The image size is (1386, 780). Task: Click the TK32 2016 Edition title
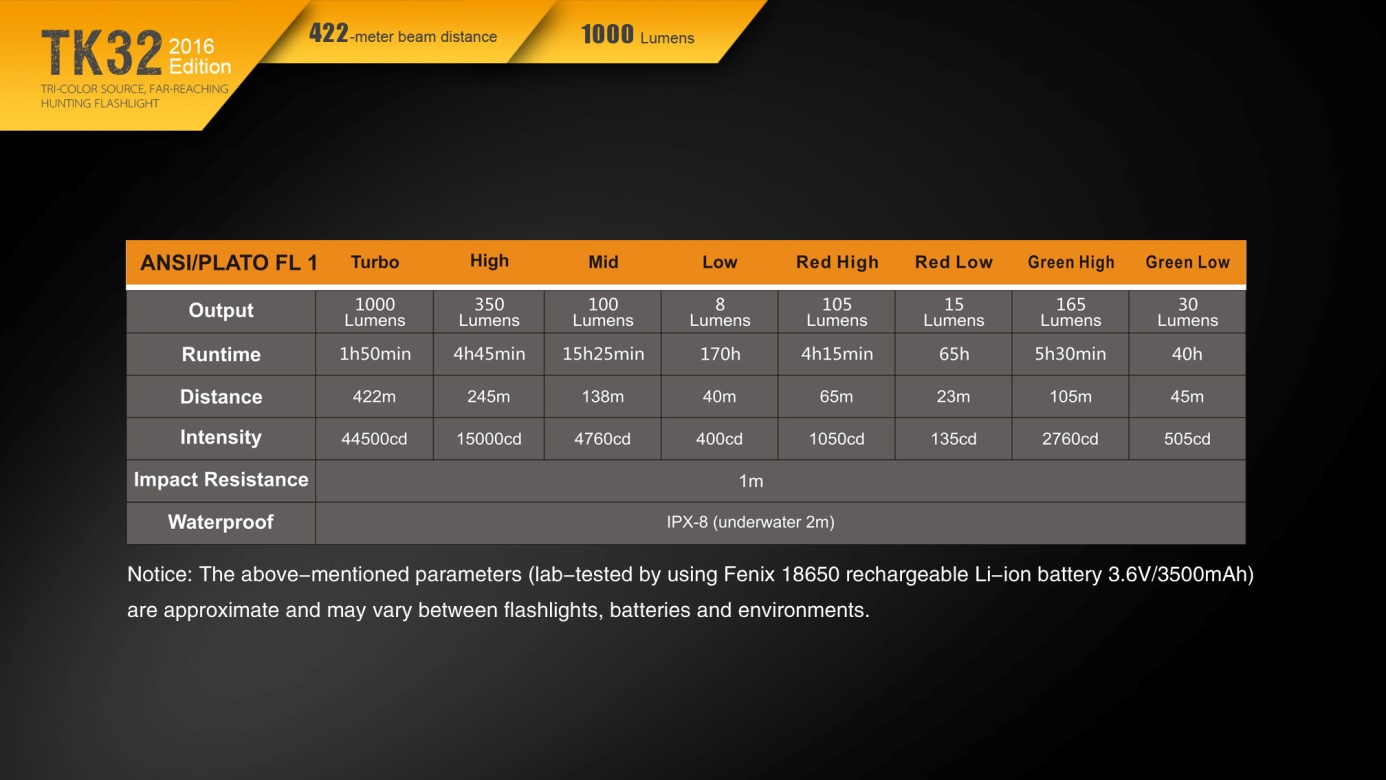pos(135,54)
